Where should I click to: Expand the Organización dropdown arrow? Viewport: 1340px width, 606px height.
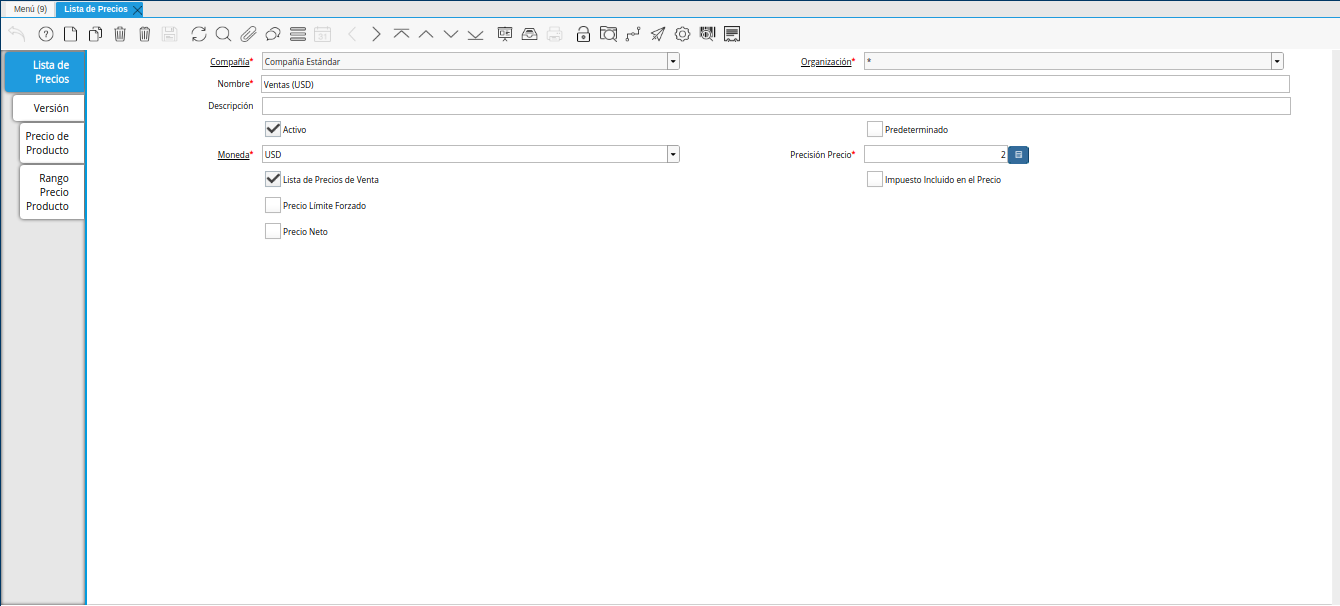[x=1277, y=61]
